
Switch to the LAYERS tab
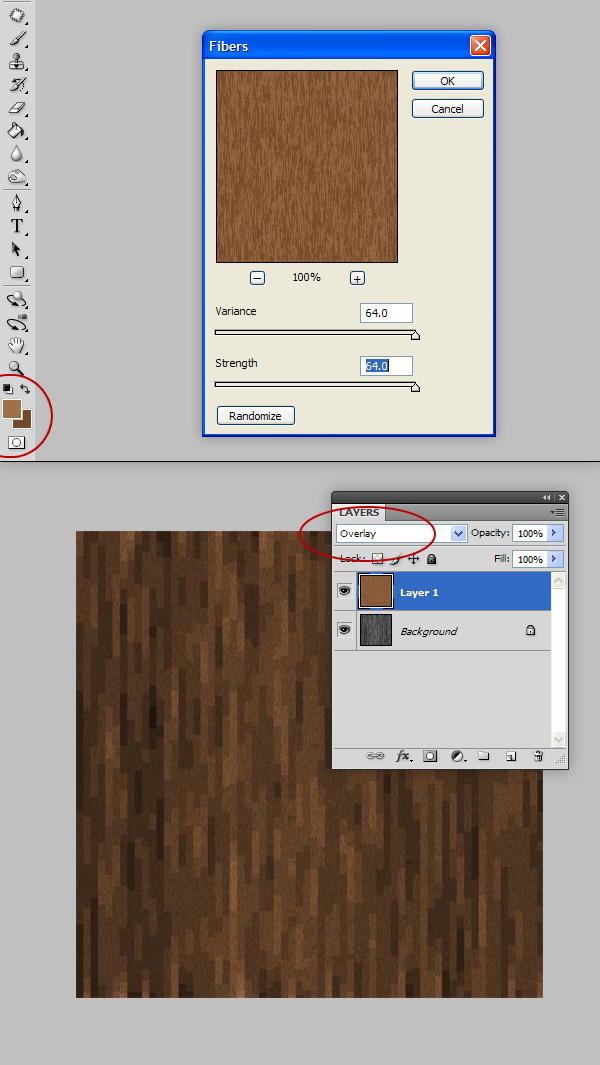click(x=359, y=513)
